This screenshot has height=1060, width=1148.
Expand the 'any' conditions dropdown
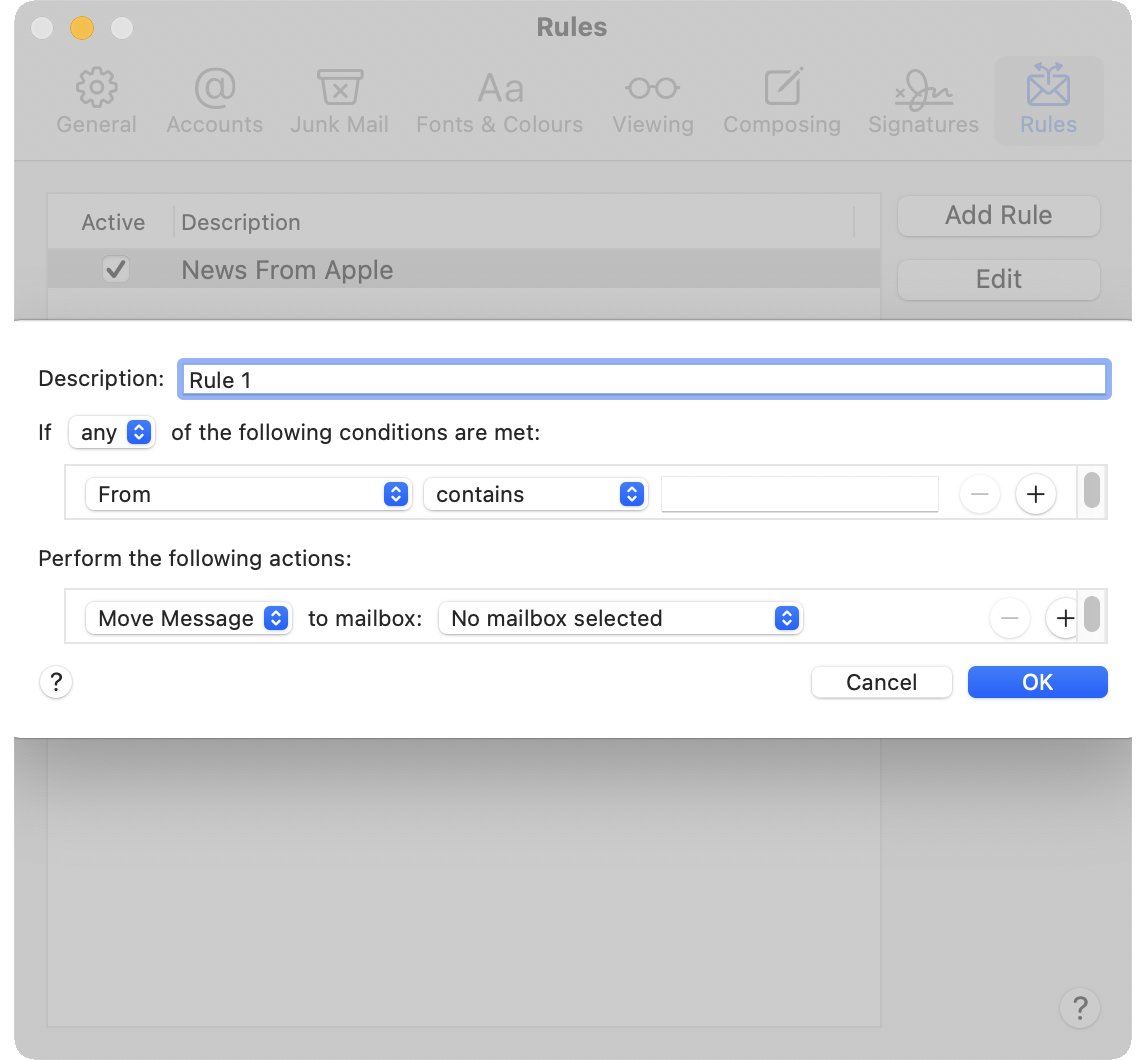pos(111,433)
